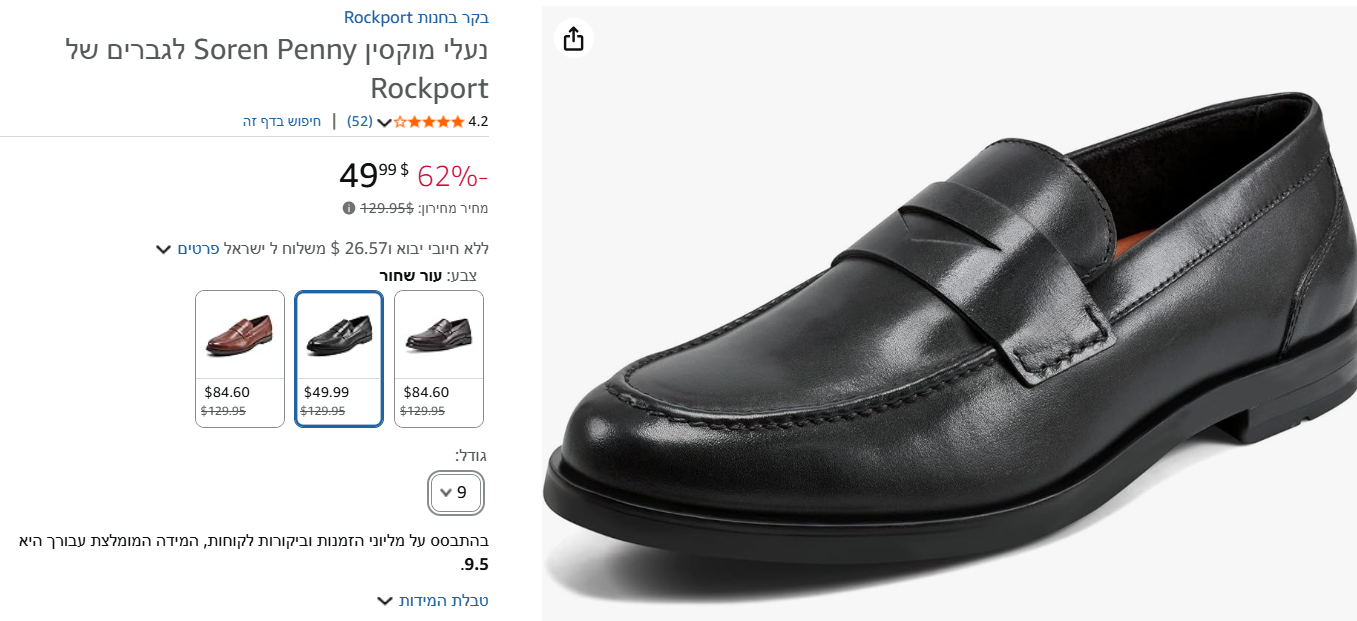Image resolution: width=1357 pixels, height=621 pixels.
Task: Select the black leather loafer swatch
Action: [339, 358]
